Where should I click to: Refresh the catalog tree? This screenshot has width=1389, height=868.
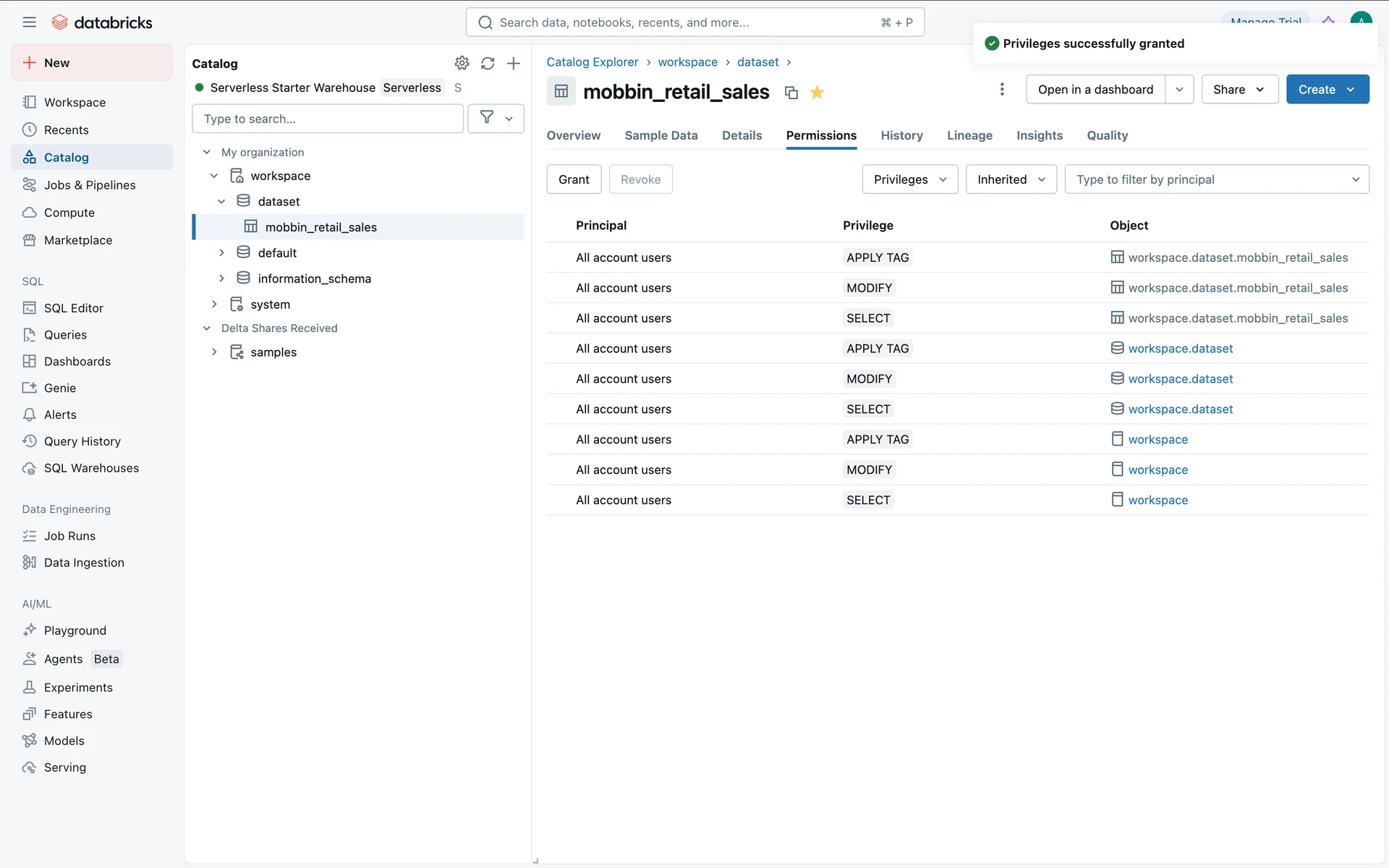click(x=488, y=64)
